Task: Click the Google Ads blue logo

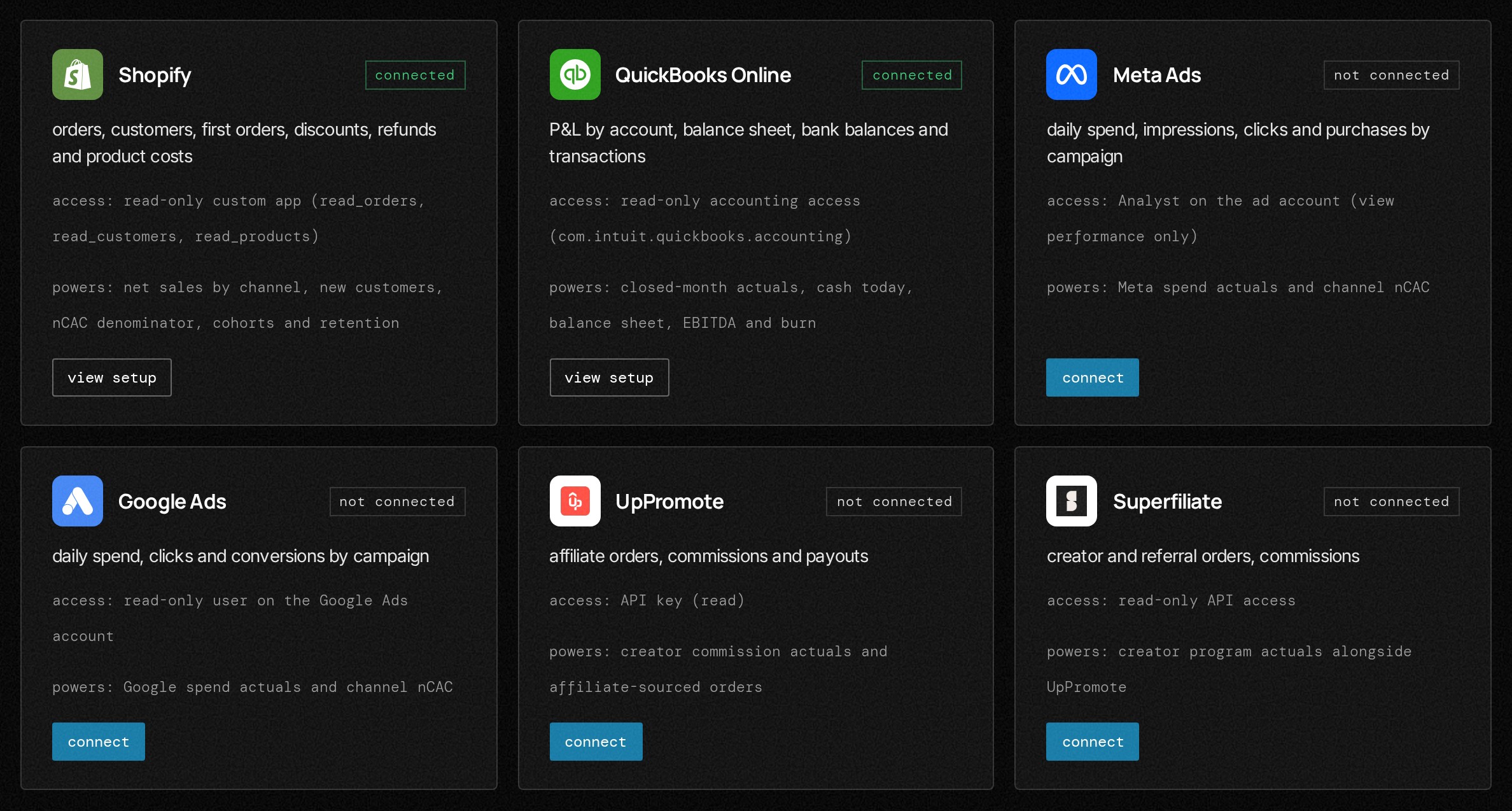Action: pos(78,501)
